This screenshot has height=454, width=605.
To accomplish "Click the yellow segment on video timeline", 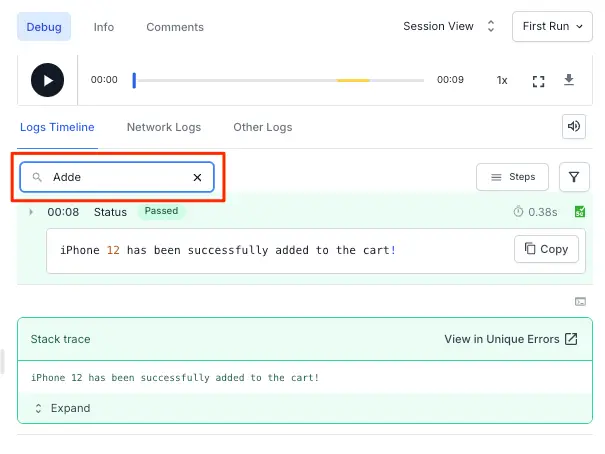I will [x=353, y=80].
